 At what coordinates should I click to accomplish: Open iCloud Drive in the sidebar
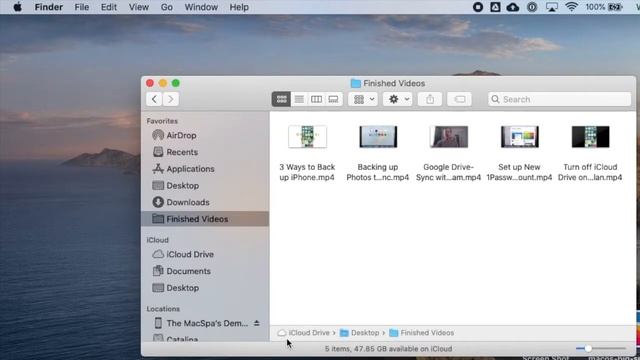point(205,254)
